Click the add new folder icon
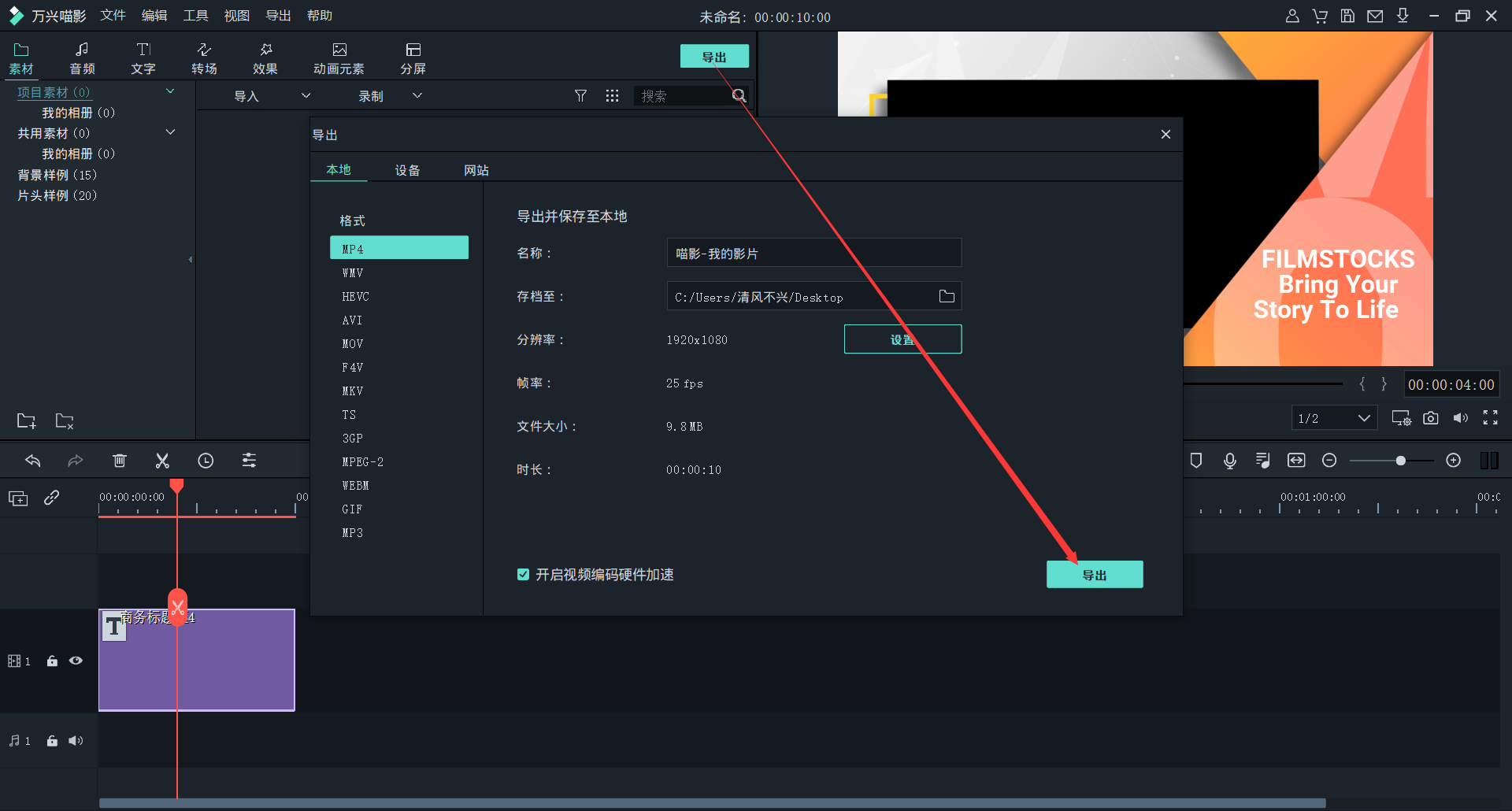Viewport: 1512px width, 811px height. (26, 421)
